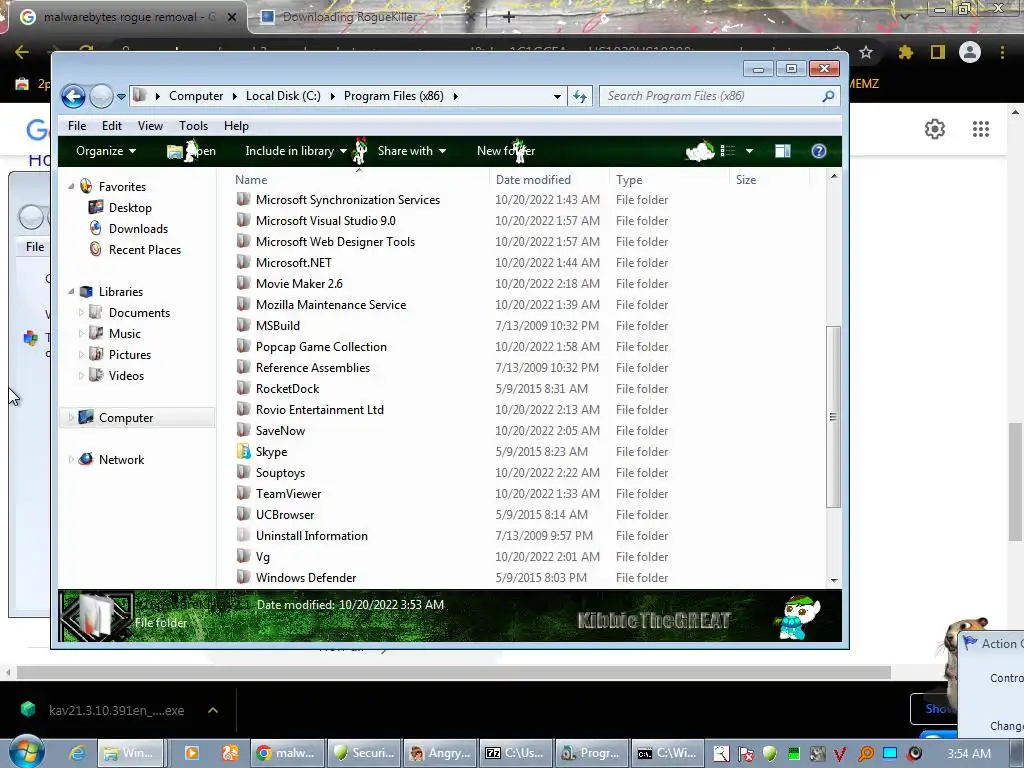Select Downloads under Favorites

coord(138,229)
